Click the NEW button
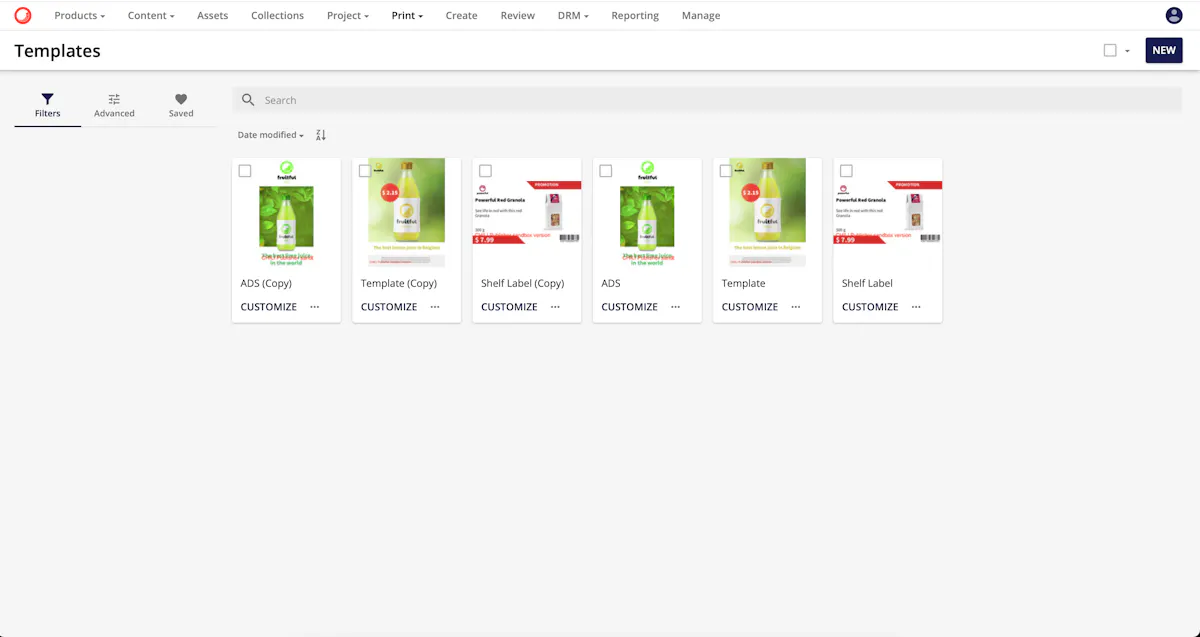The width and height of the screenshot is (1200, 637). (1164, 50)
